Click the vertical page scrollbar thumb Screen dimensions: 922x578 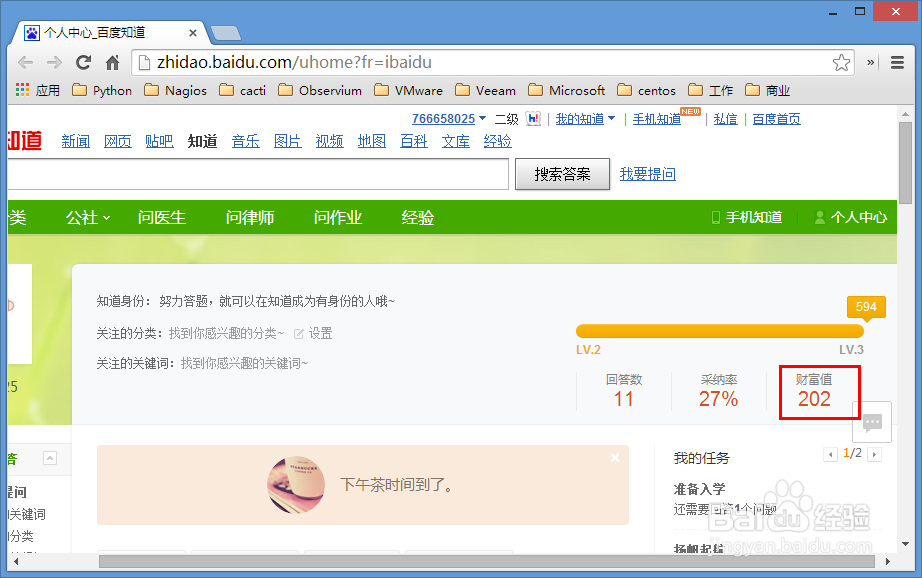click(x=906, y=162)
